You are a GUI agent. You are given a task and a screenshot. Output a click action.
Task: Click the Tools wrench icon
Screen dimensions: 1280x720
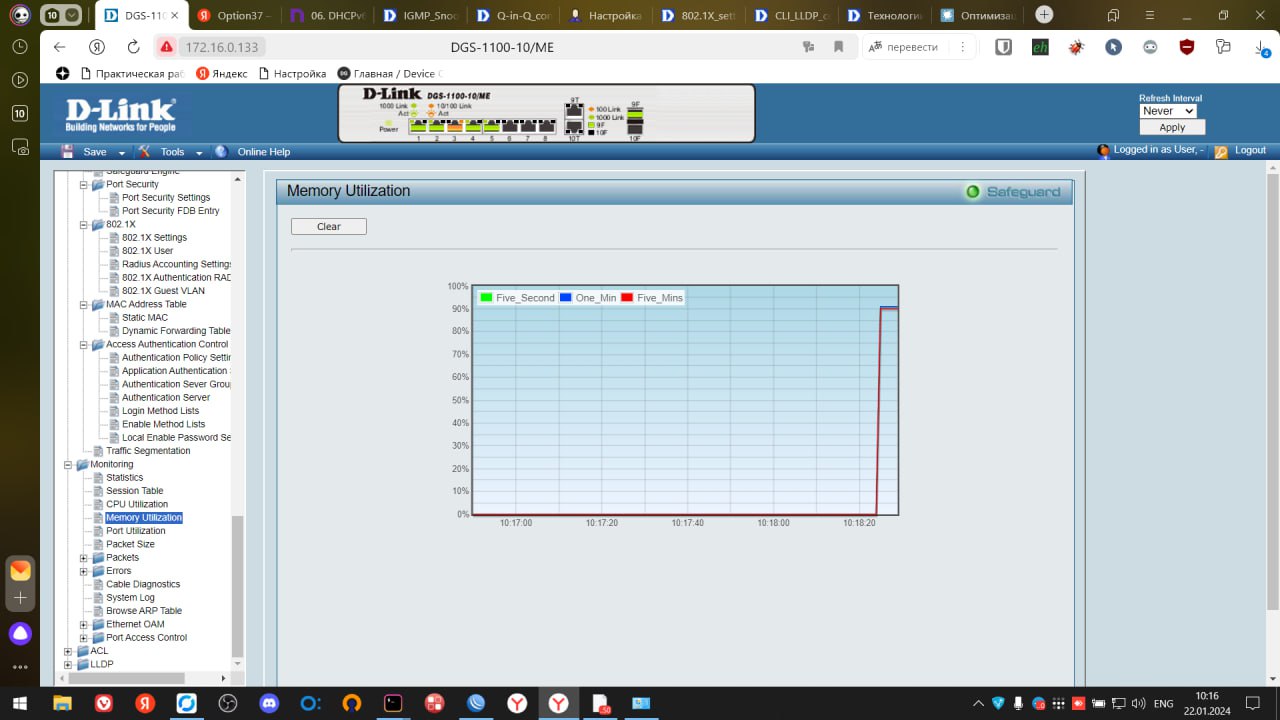click(x=144, y=152)
